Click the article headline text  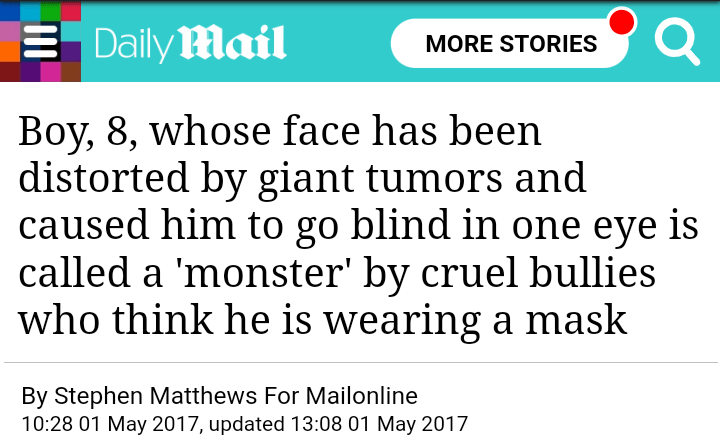pyautogui.click(x=358, y=225)
